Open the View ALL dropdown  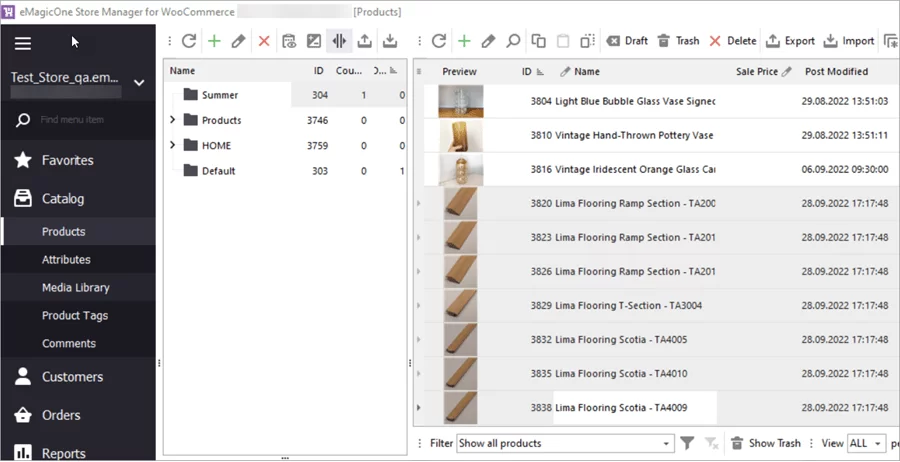pyautogui.click(x=866, y=443)
